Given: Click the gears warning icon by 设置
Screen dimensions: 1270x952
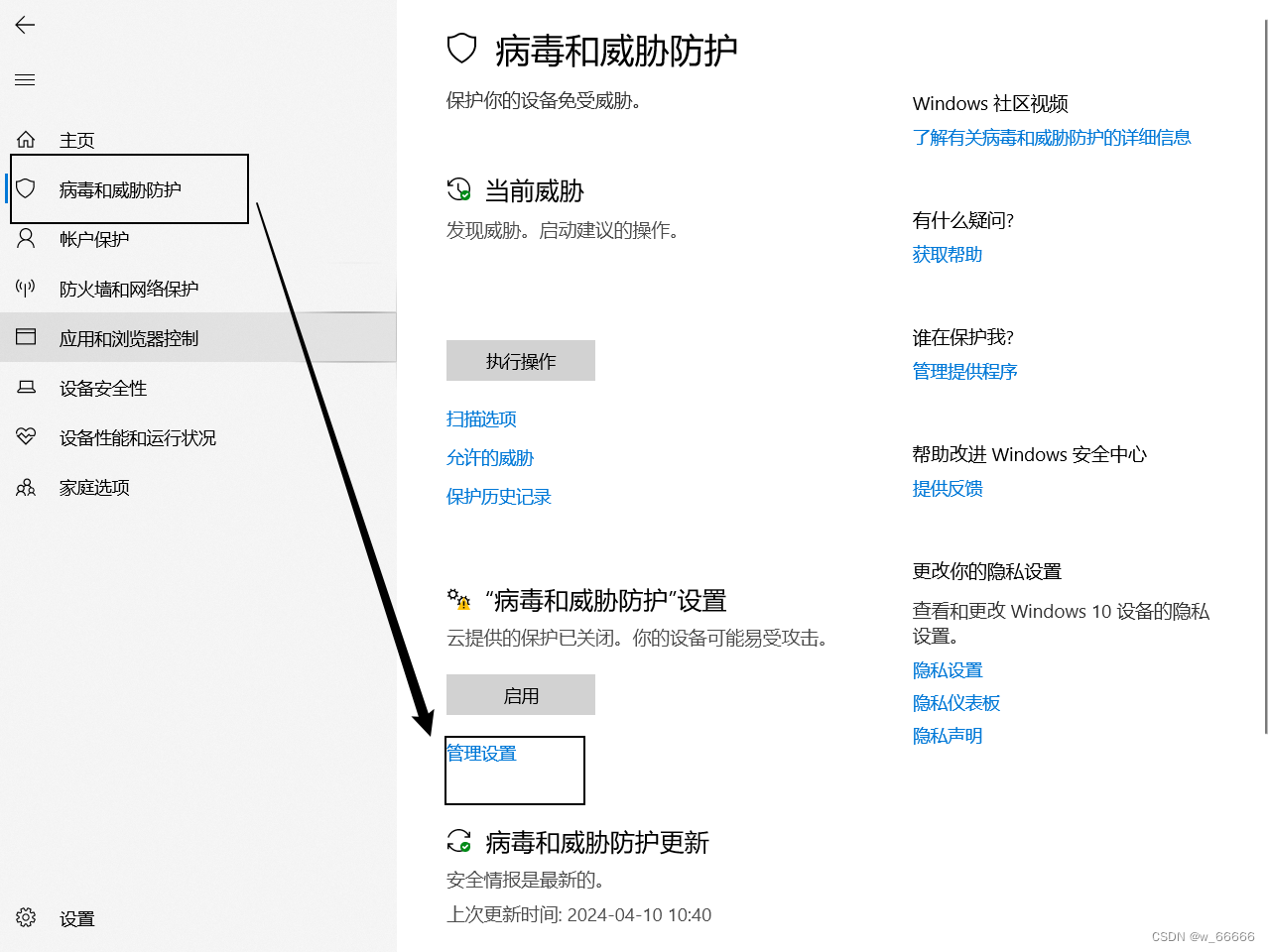Looking at the screenshot, I should pyautogui.click(x=458, y=599).
